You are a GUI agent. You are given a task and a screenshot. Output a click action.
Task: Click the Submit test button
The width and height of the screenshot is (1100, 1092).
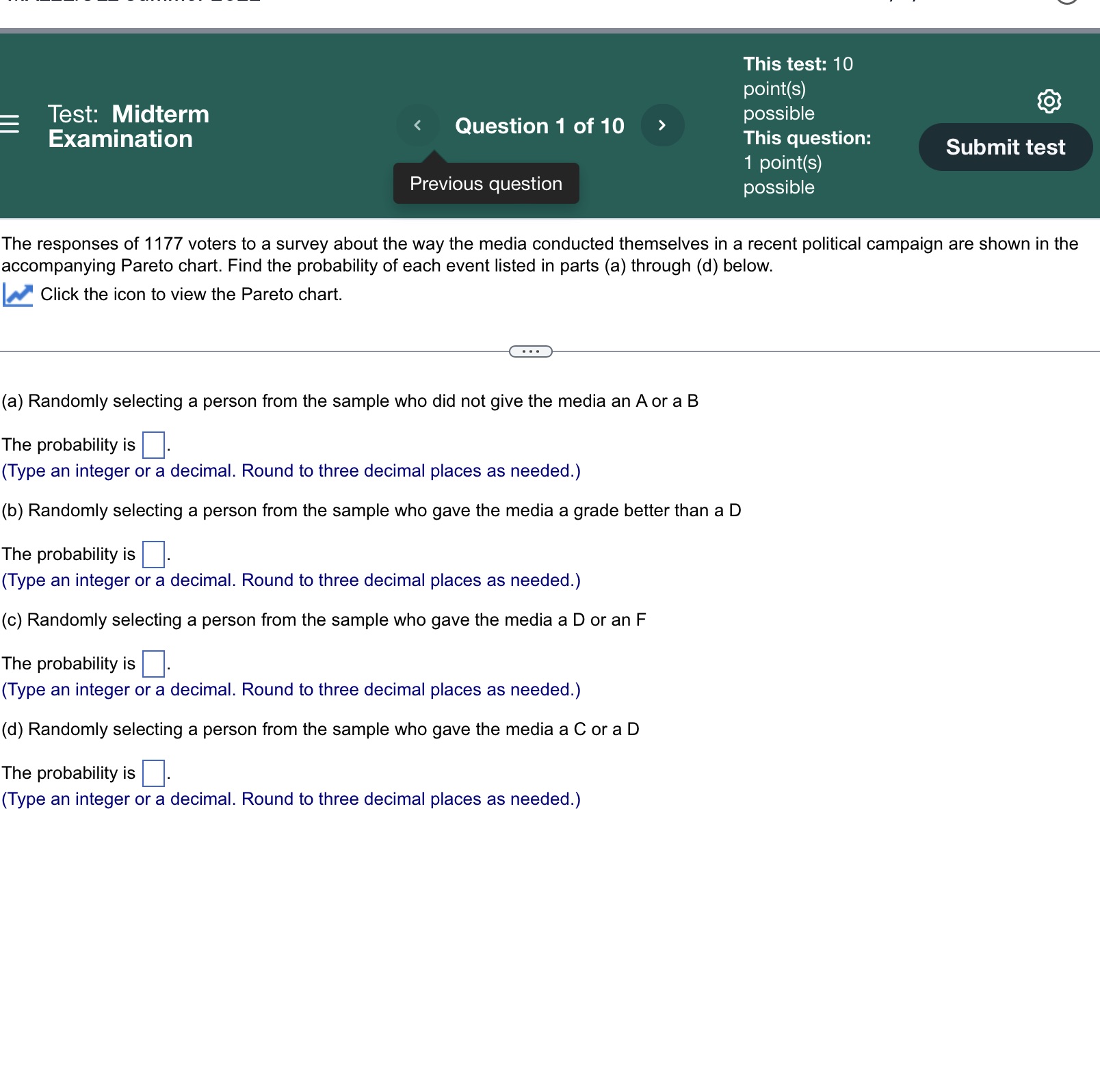coord(1006,146)
